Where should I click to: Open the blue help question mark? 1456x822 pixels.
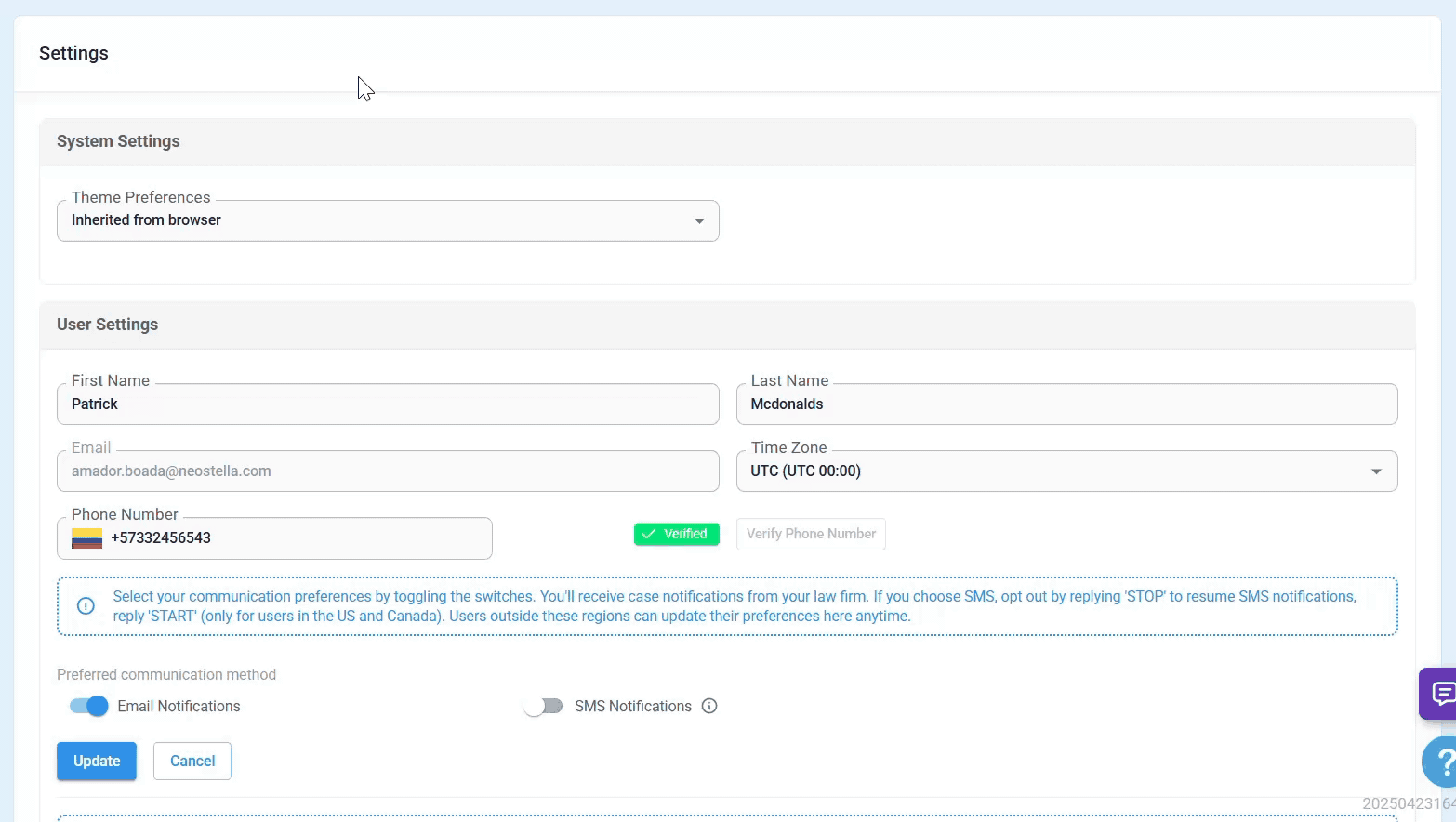tap(1441, 762)
